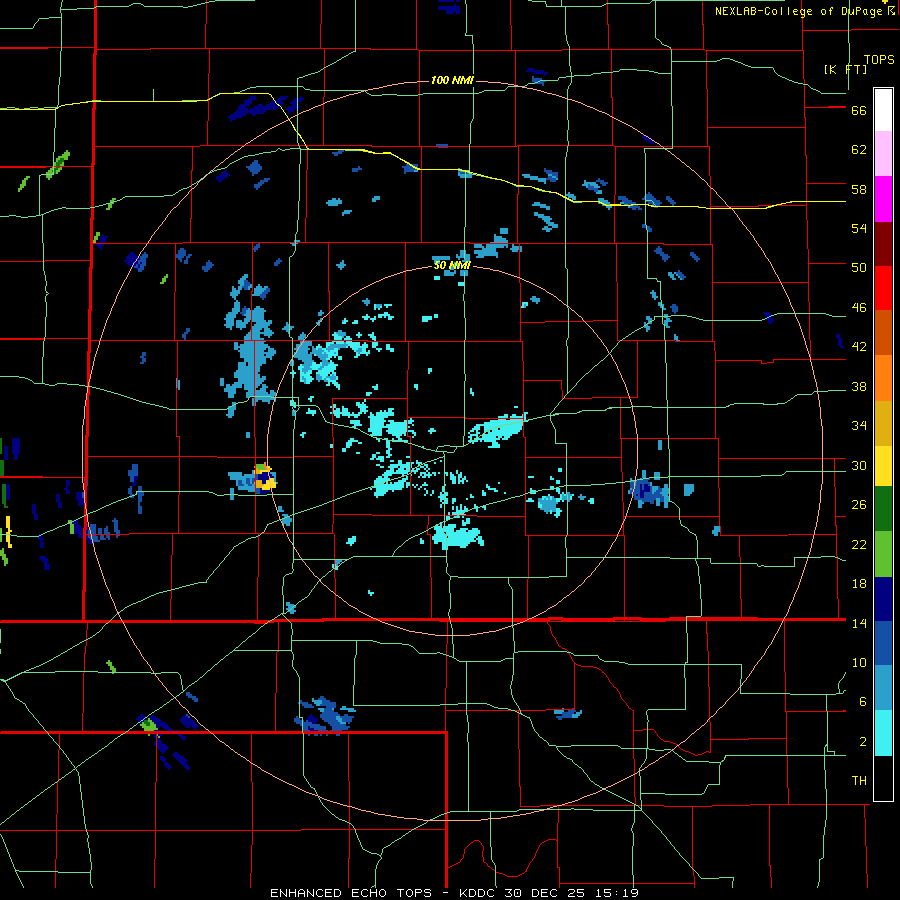Select the magenta segment of the legend

coord(883,199)
